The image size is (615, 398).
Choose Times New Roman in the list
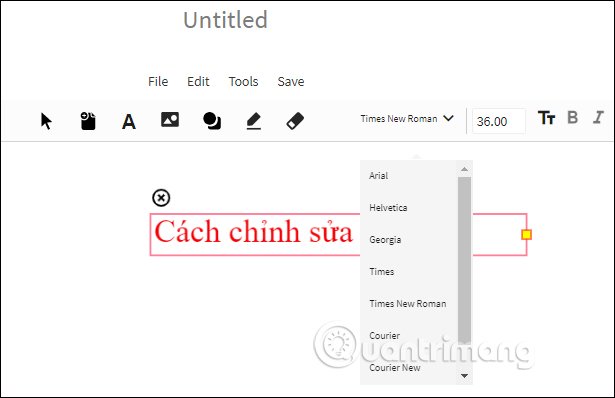[409, 303]
